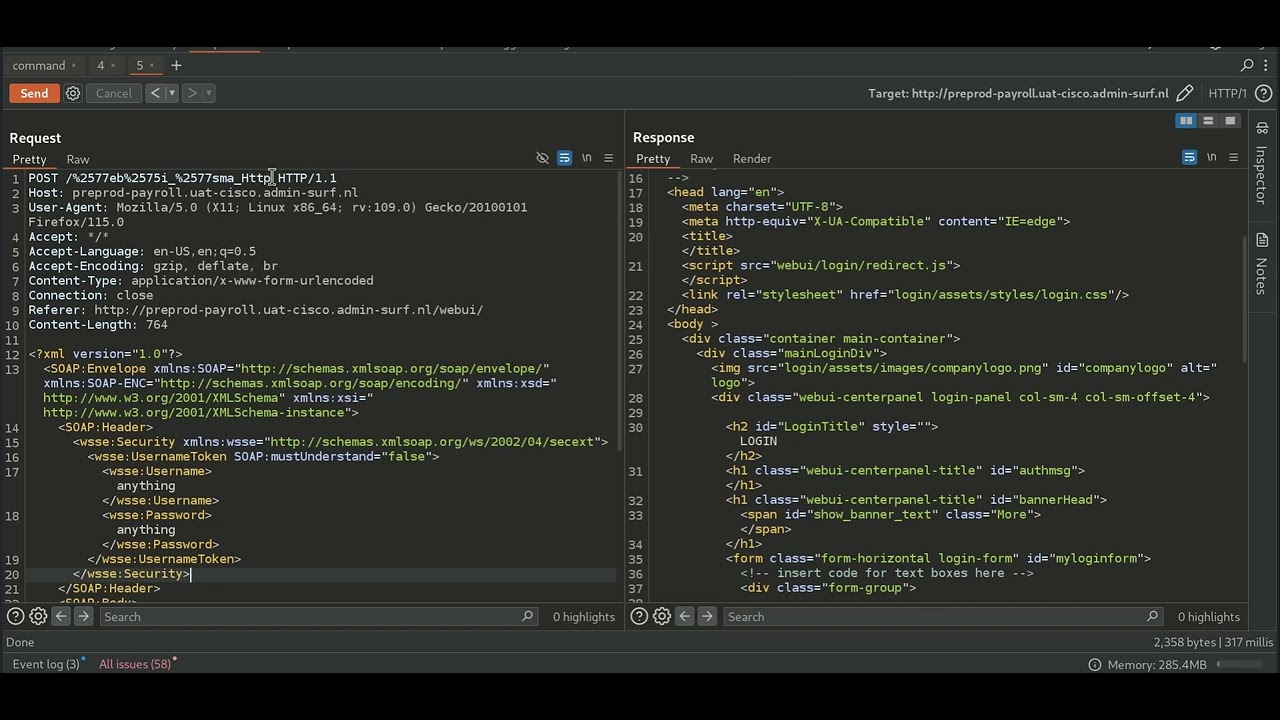Viewport: 1280px width, 720px height.
Task: Open All issues (58) in status bar
Action: (x=135, y=664)
